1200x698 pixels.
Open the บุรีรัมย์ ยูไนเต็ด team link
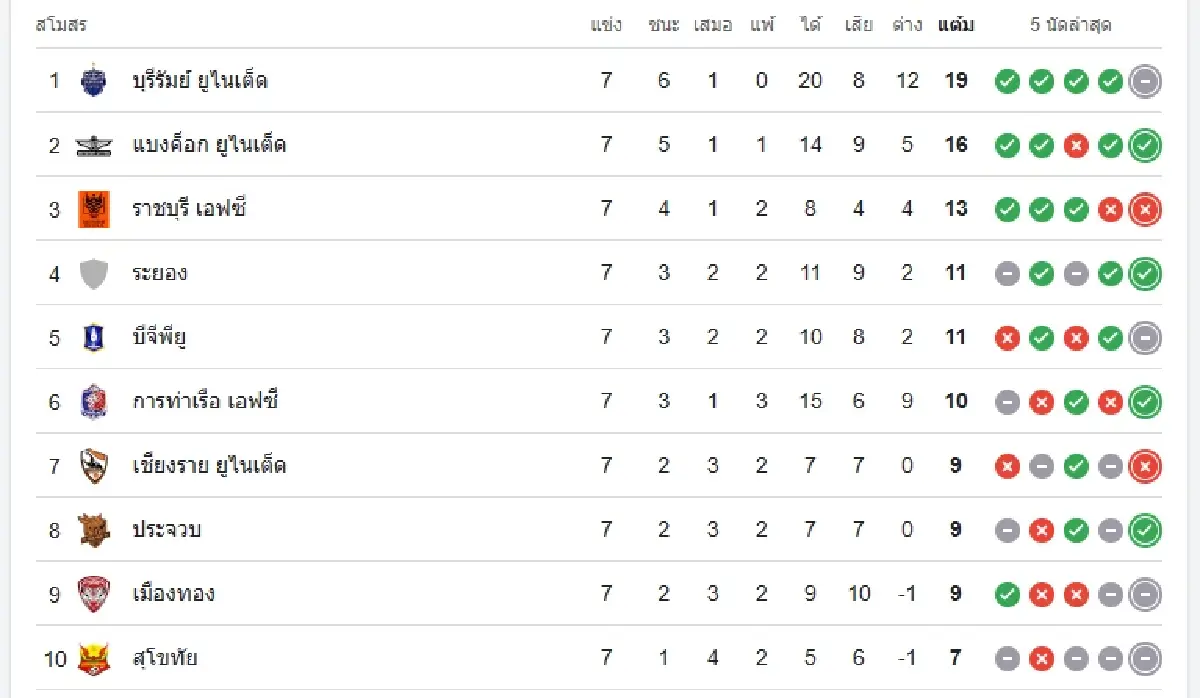click(x=200, y=81)
